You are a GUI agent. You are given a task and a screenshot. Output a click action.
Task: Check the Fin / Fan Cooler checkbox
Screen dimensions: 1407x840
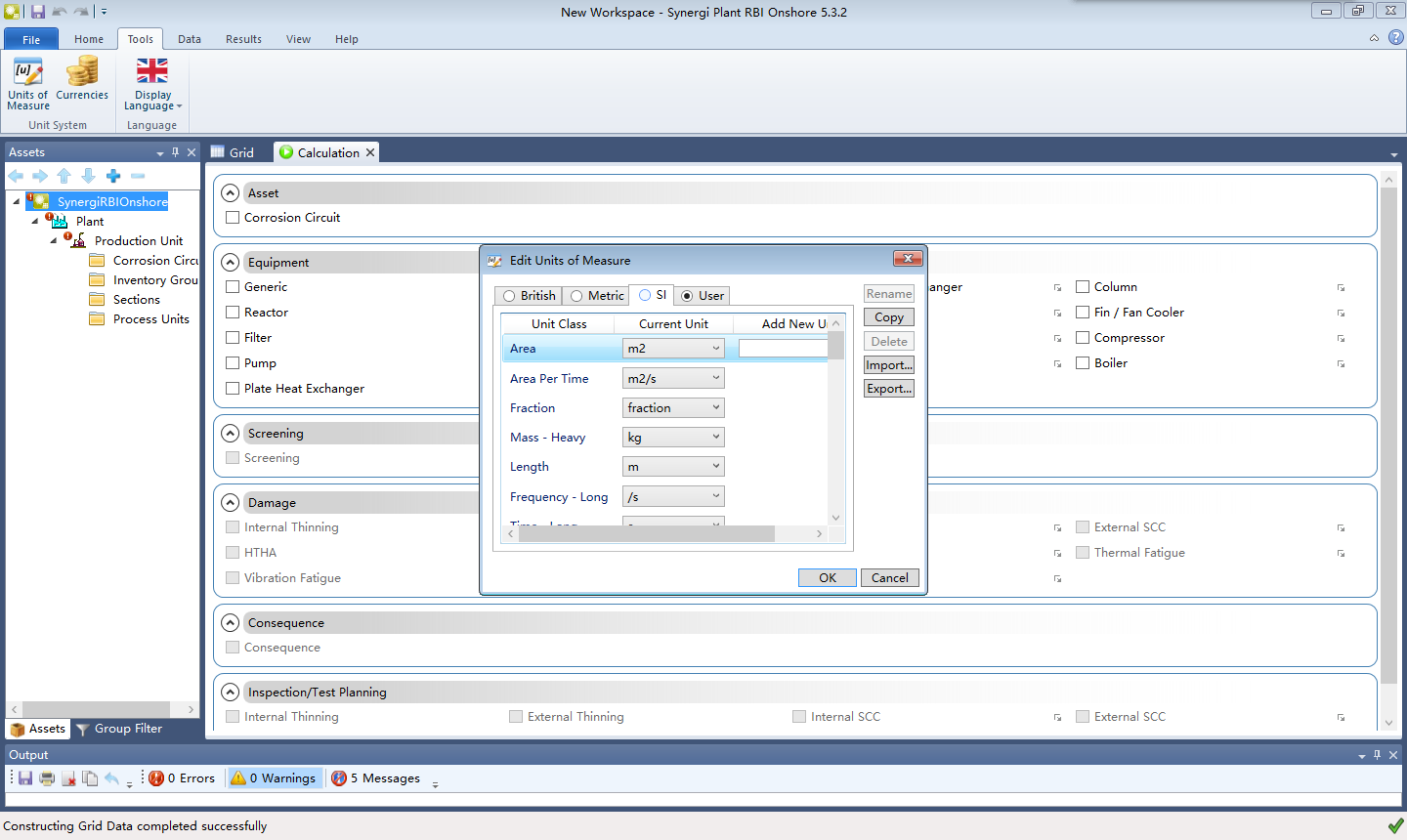tap(1083, 313)
